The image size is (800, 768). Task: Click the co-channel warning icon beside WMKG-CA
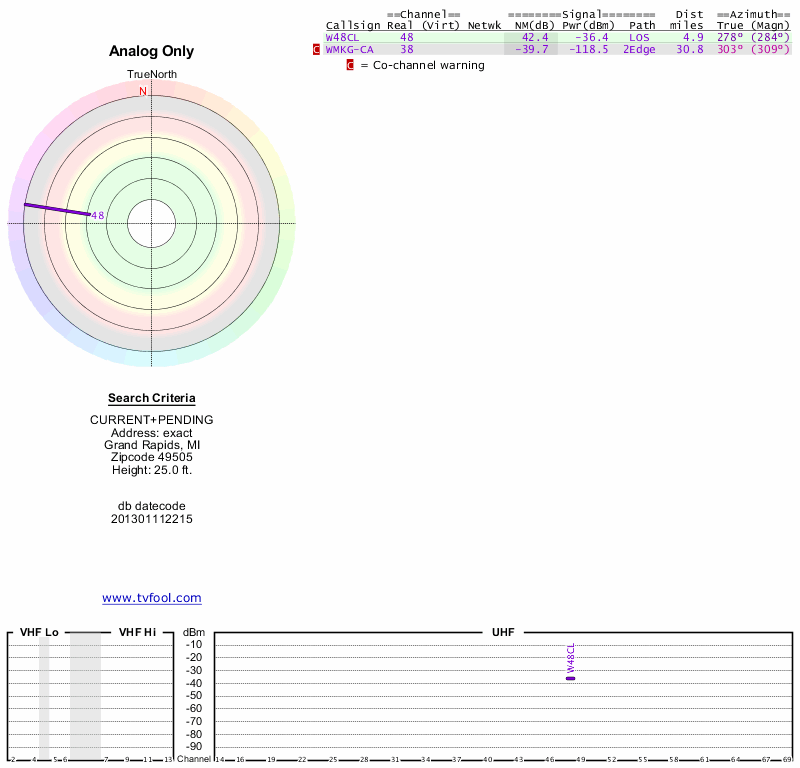[317, 49]
